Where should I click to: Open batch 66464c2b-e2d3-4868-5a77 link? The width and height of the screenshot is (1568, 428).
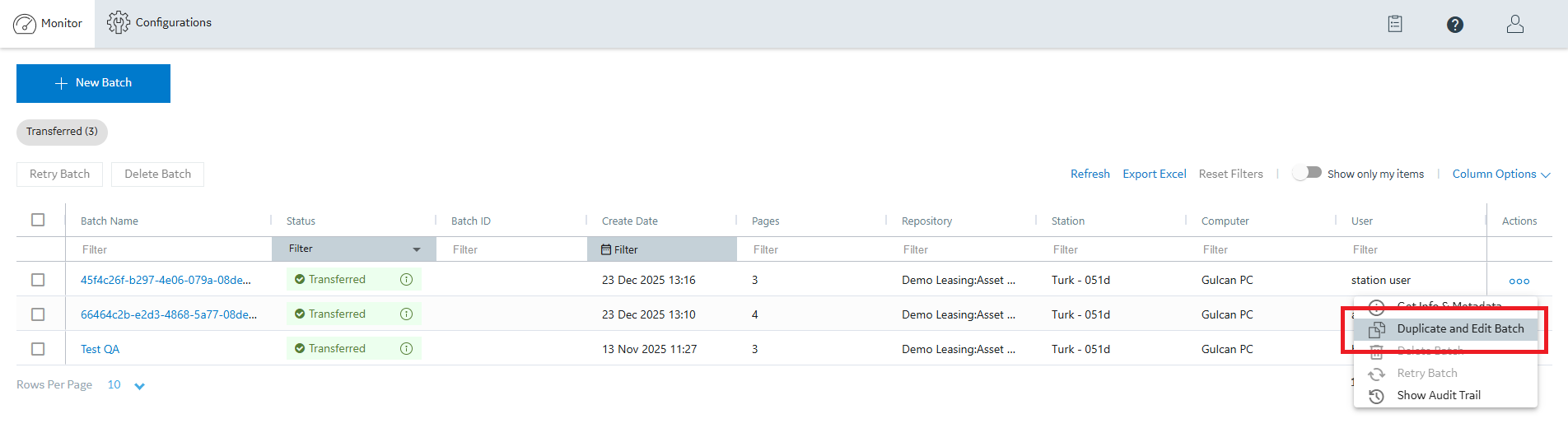click(x=169, y=314)
